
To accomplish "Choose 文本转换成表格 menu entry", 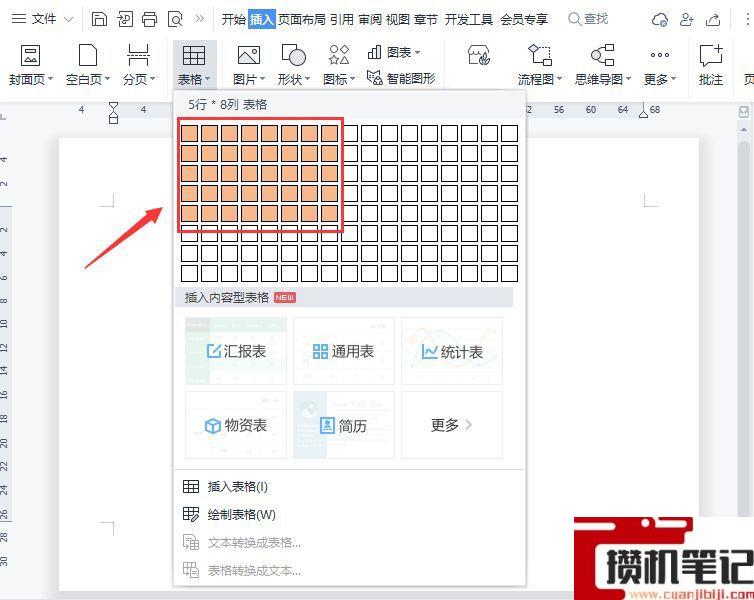I will click(350, 543).
